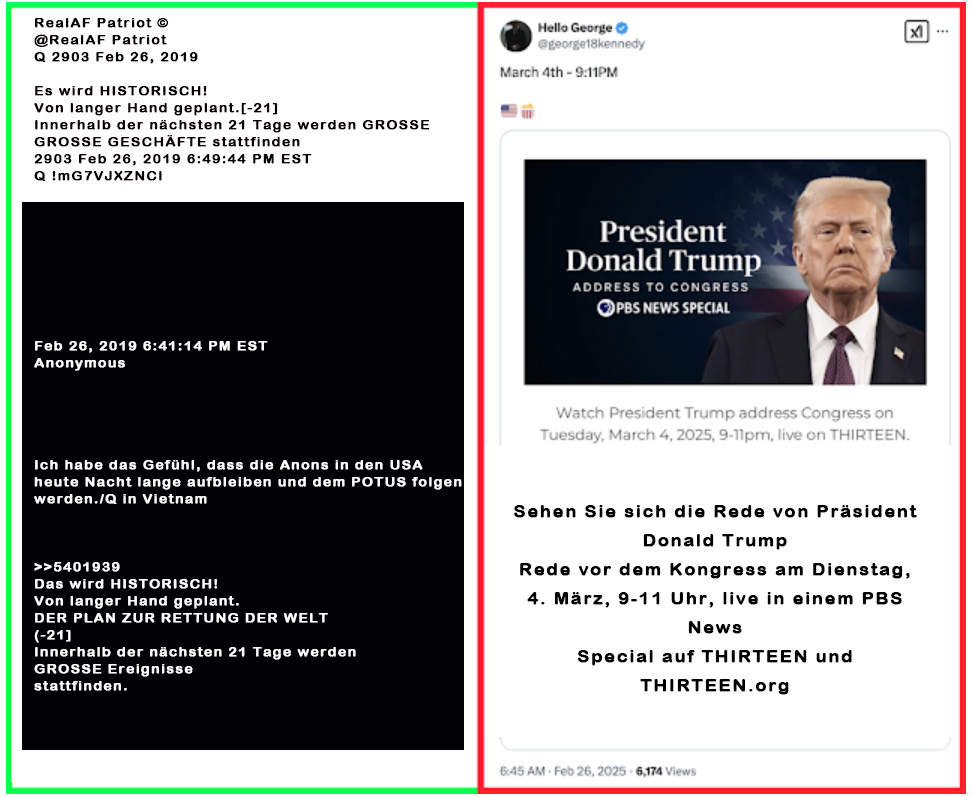Viewport: 973px width, 797px height.
Task: Open the @george18kennedy handle
Action: coord(591,44)
